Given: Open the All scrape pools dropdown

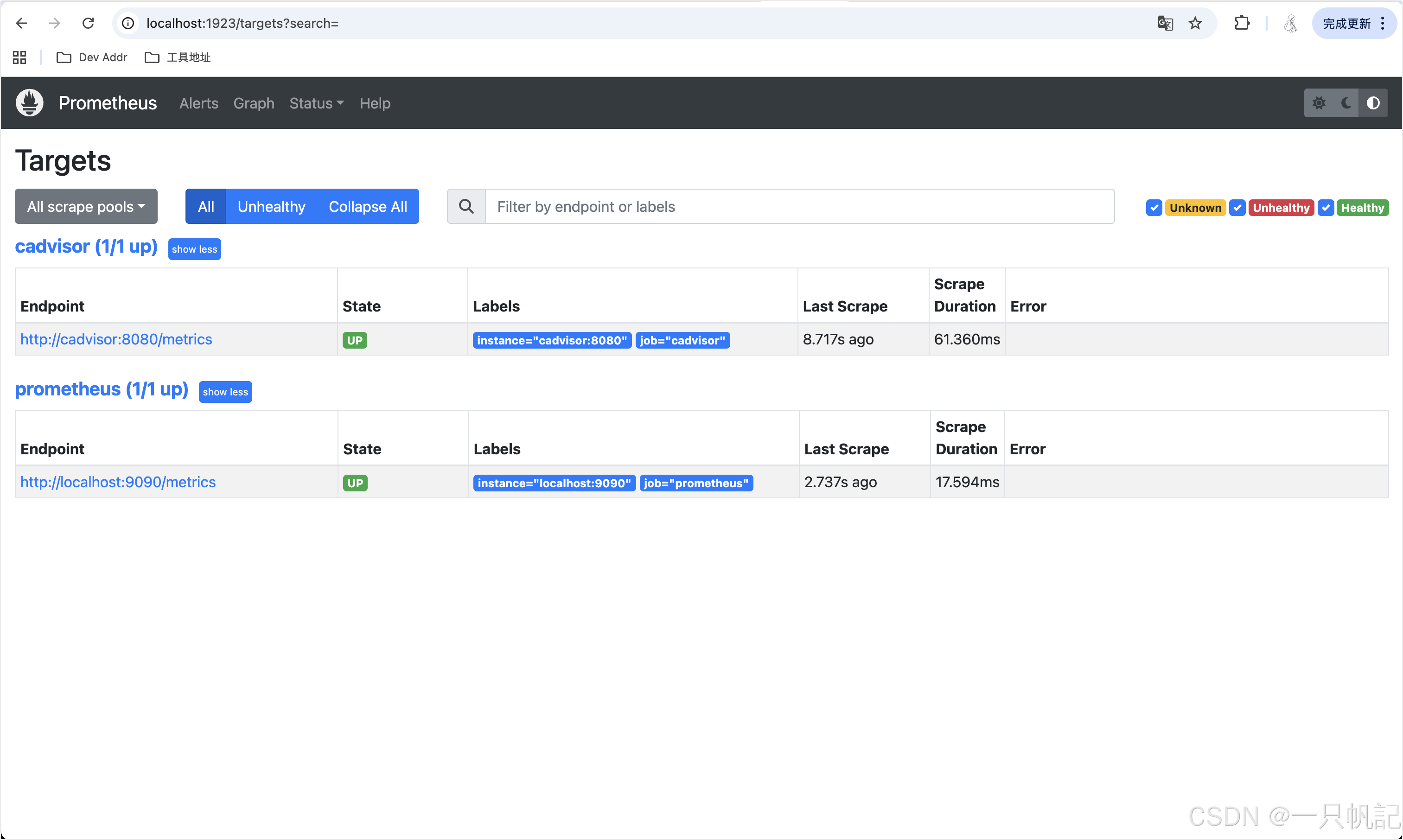Looking at the screenshot, I should pyautogui.click(x=86, y=207).
